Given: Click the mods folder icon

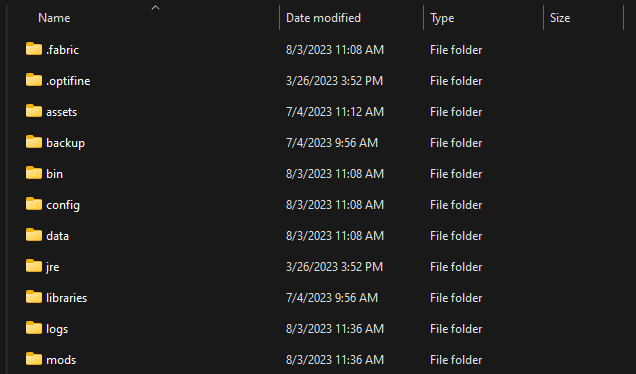Looking at the screenshot, I should tap(34, 359).
